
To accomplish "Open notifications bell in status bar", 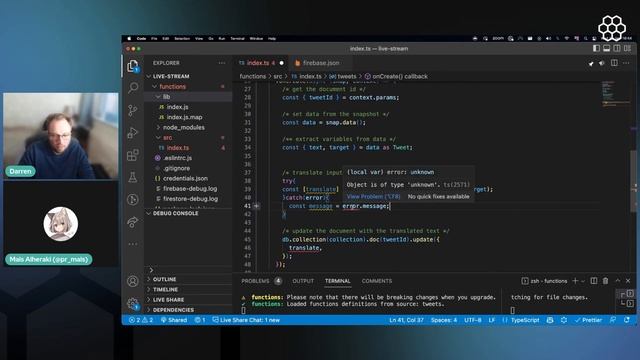I will point(627,320).
